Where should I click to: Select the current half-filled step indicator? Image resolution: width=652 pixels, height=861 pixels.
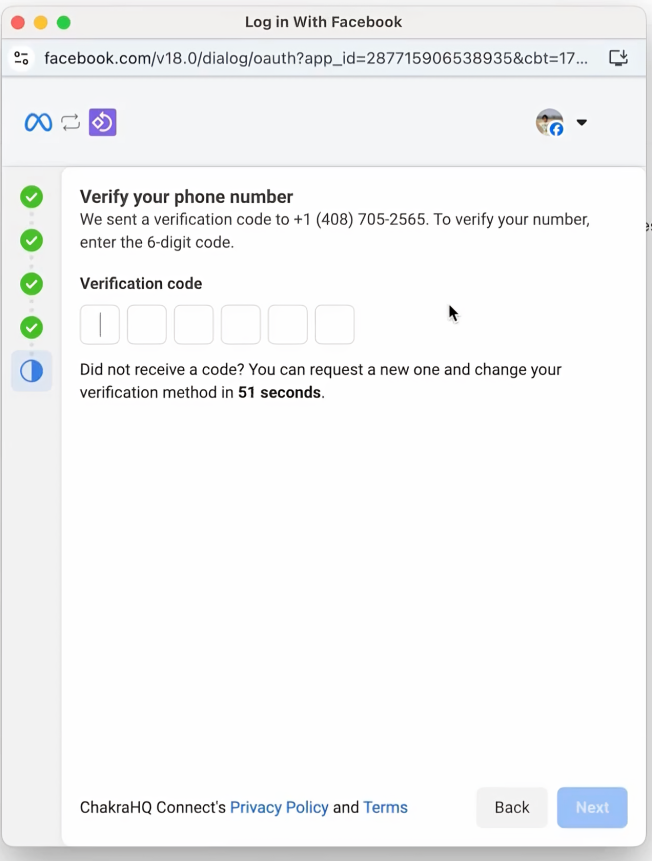(32, 371)
